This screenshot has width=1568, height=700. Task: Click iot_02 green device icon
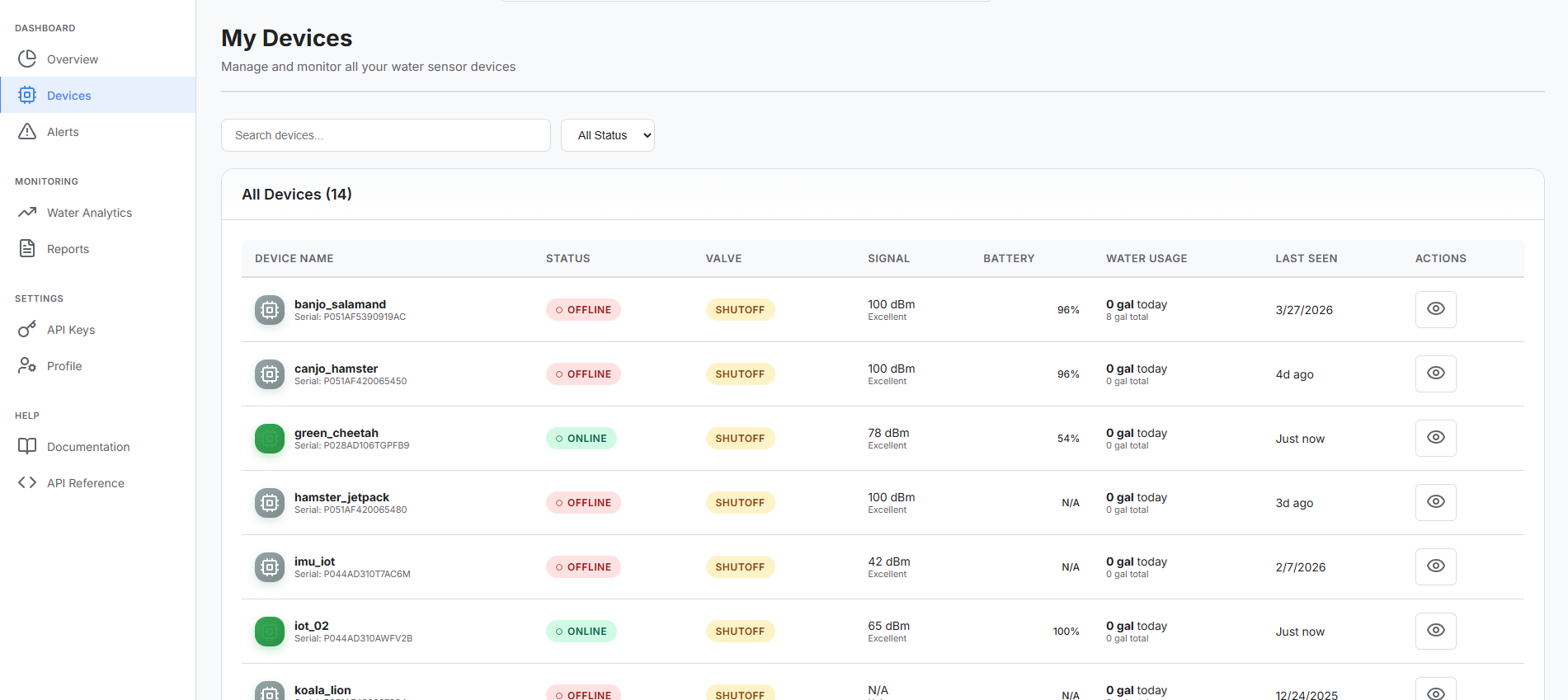point(270,632)
